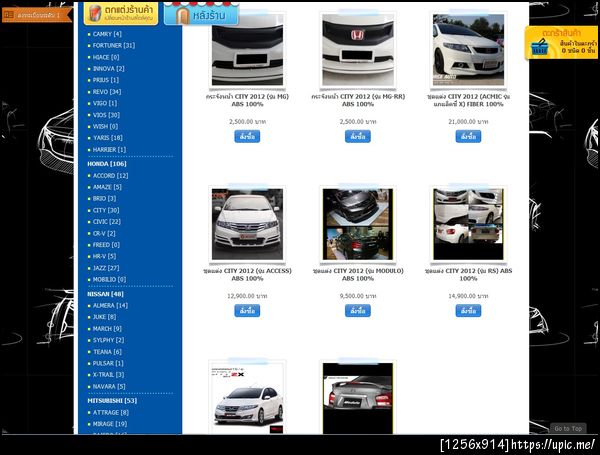
Task: Select the ACCORD [12] category
Action: pyautogui.click(x=111, y=176)
